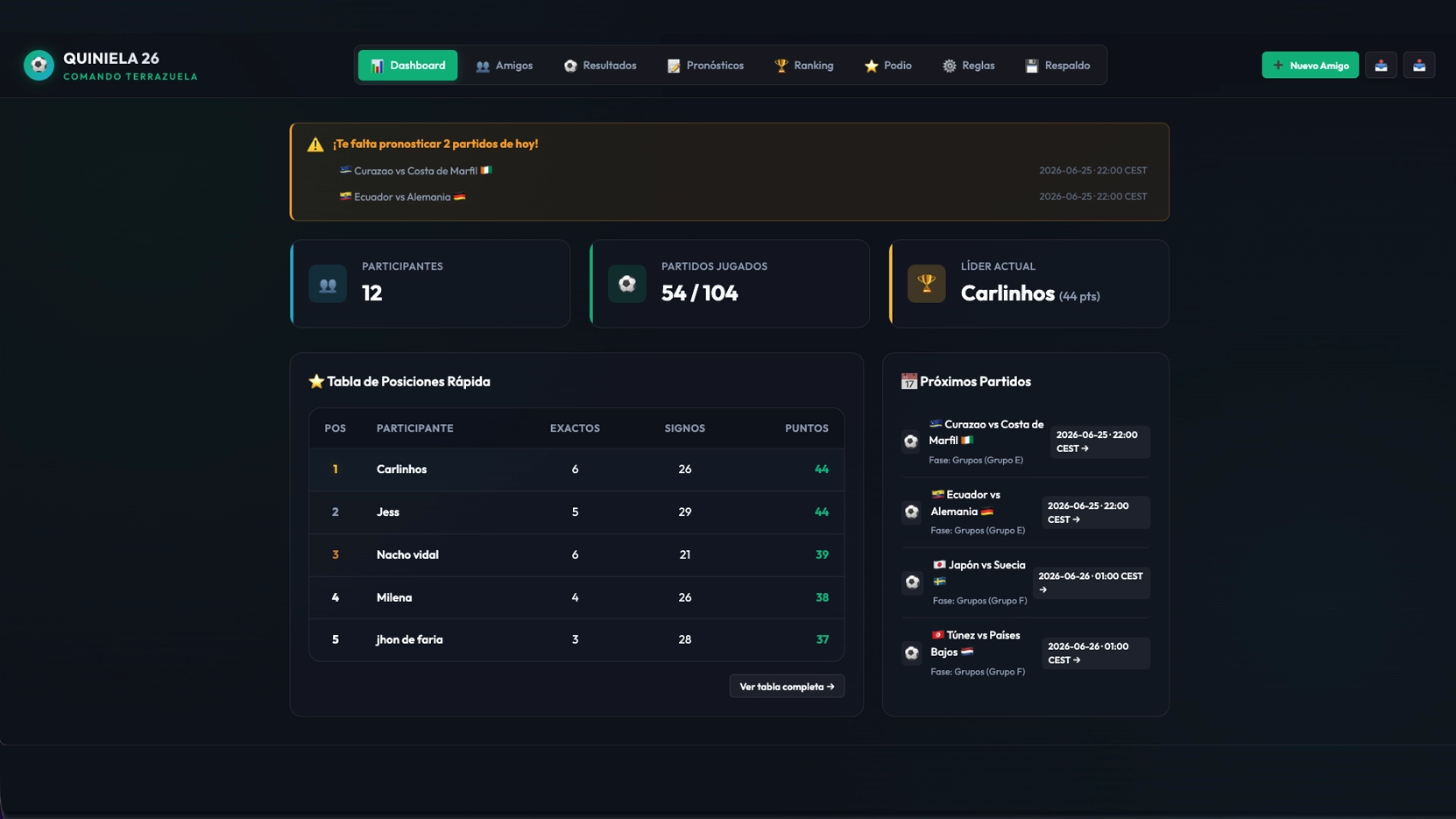Open the Reglas settings tab
This screenshot has width=1456, height=819.
[969, 66]
